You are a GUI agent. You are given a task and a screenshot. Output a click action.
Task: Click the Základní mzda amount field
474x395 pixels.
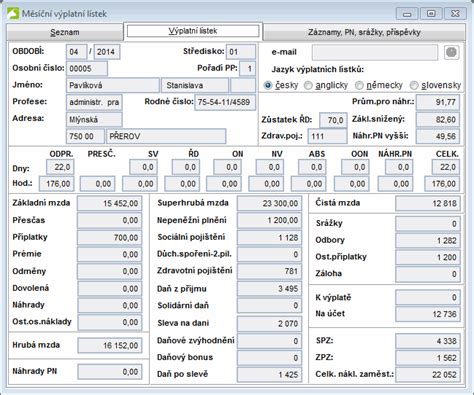110,203
